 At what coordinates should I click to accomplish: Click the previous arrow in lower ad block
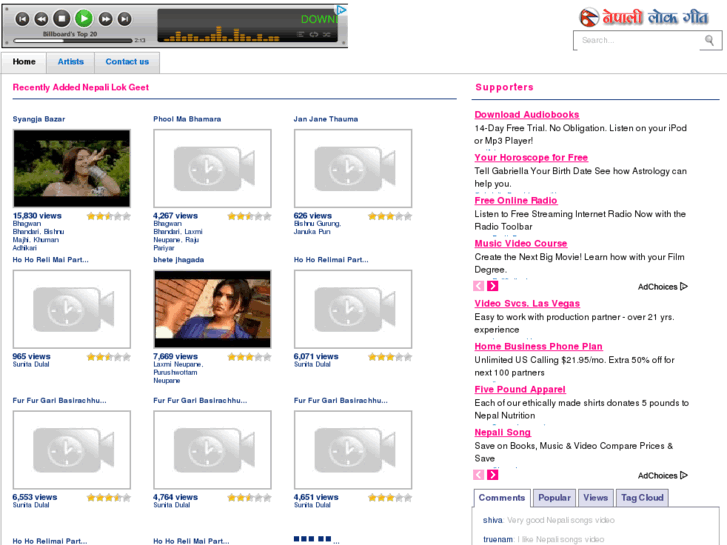(480, 475)
